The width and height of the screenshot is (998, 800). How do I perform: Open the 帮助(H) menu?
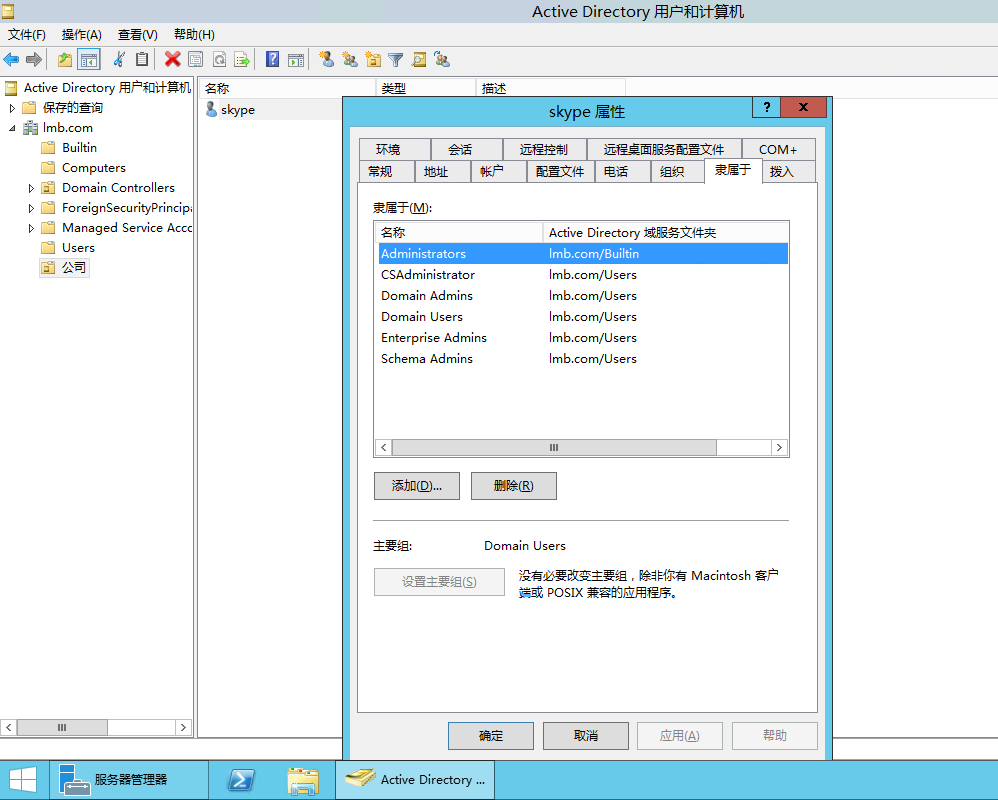(x=194, y=34)
